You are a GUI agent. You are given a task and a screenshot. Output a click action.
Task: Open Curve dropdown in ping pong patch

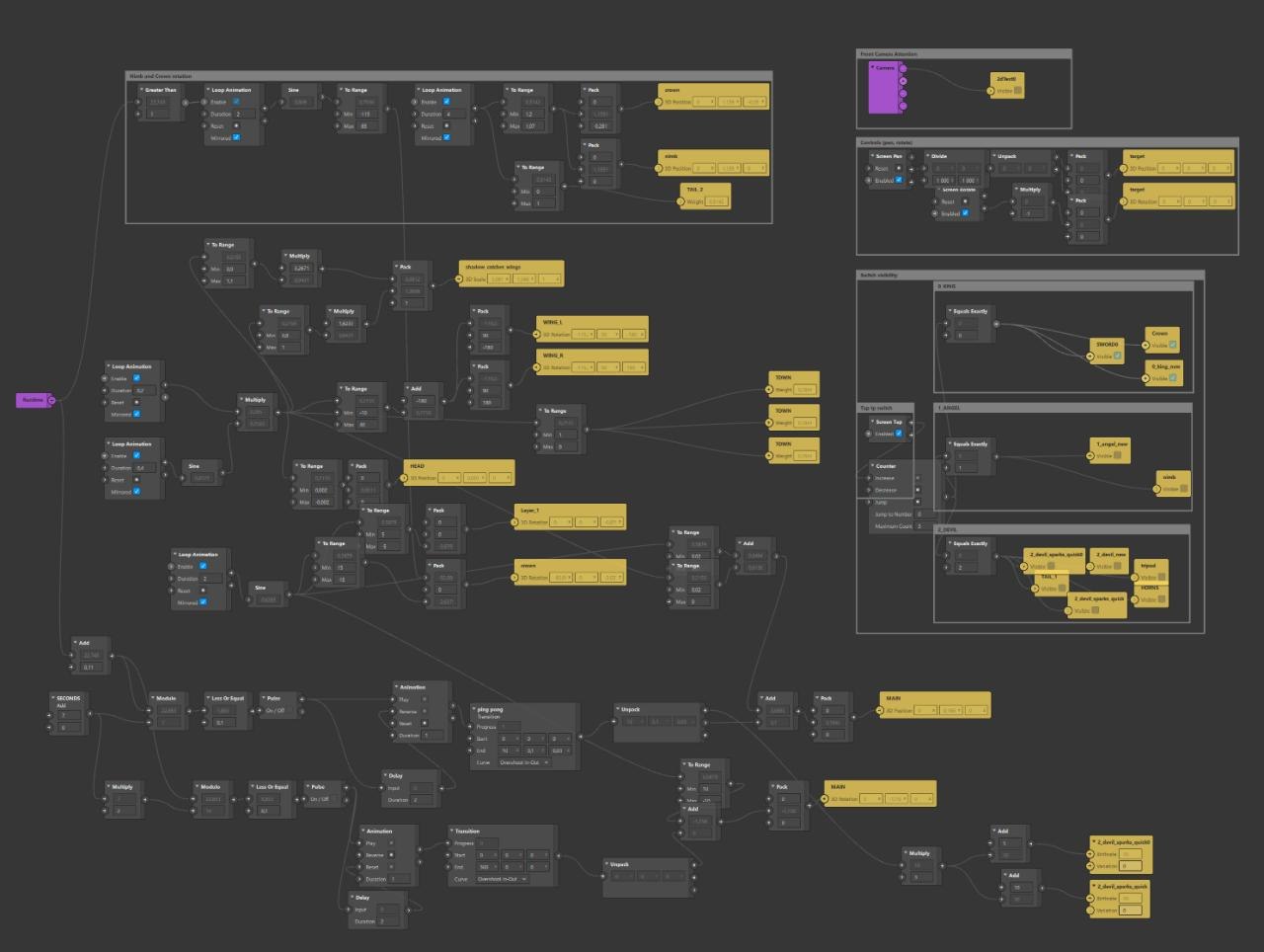tap(525, 762)
